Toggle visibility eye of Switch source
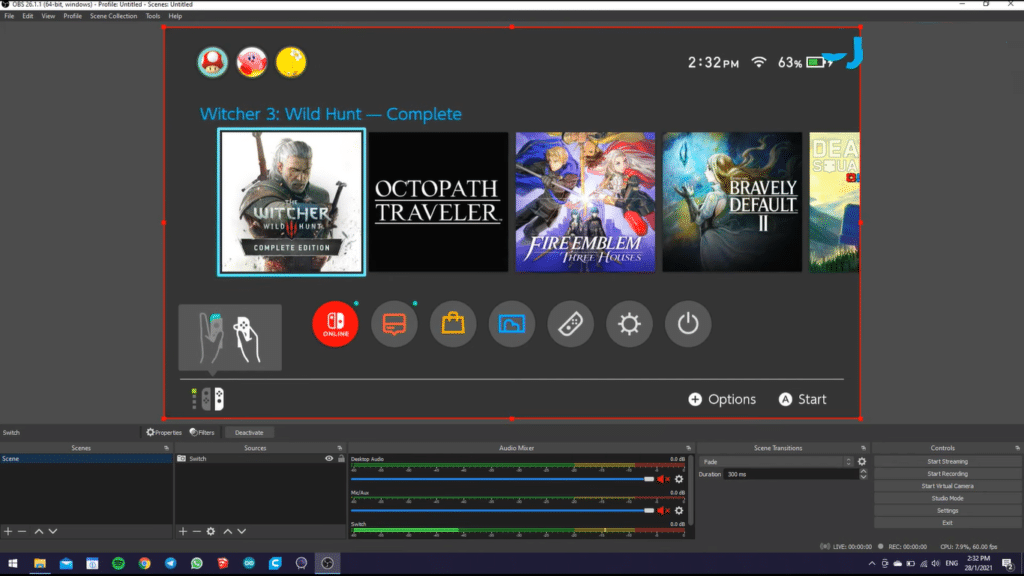 pos(329,459)
